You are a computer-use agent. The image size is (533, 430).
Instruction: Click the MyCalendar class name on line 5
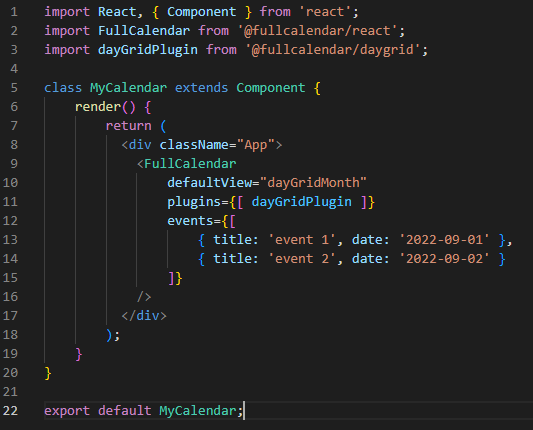pyautogui.click(x=128, y=88)
